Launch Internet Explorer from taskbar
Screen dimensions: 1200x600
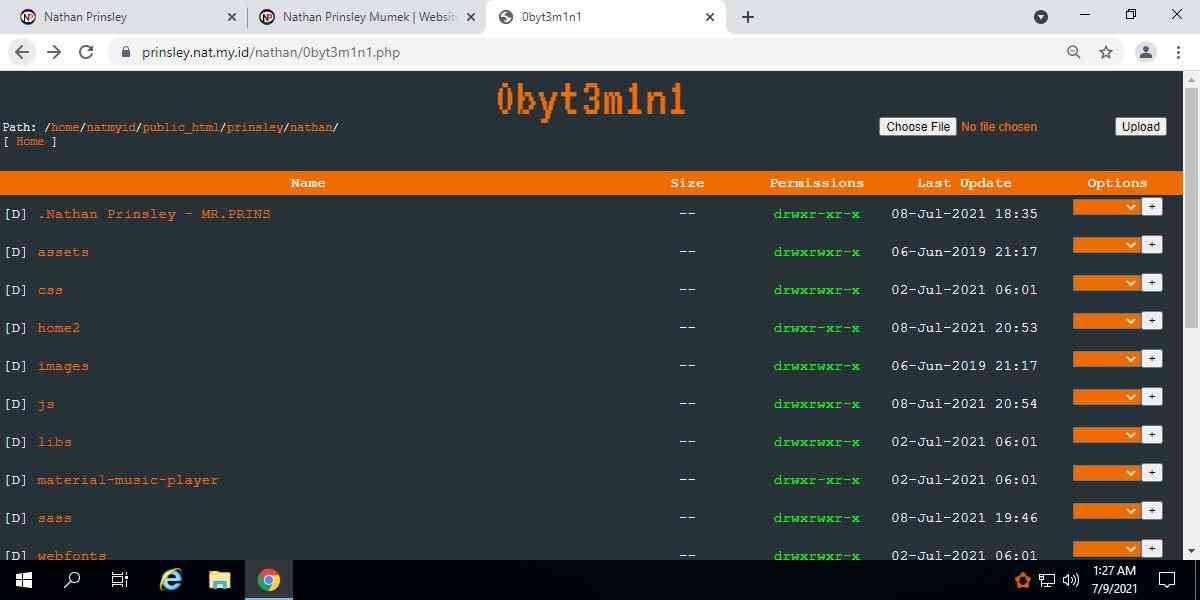[x=172, y=580]
